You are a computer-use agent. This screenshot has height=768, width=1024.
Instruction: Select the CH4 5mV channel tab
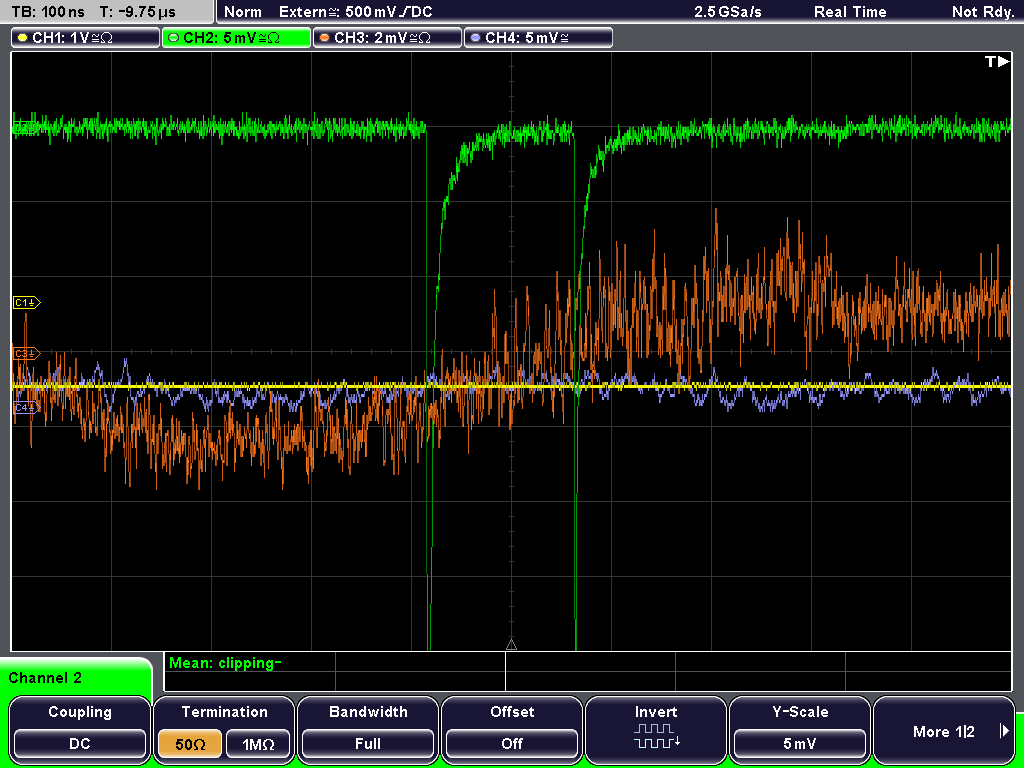538,38
